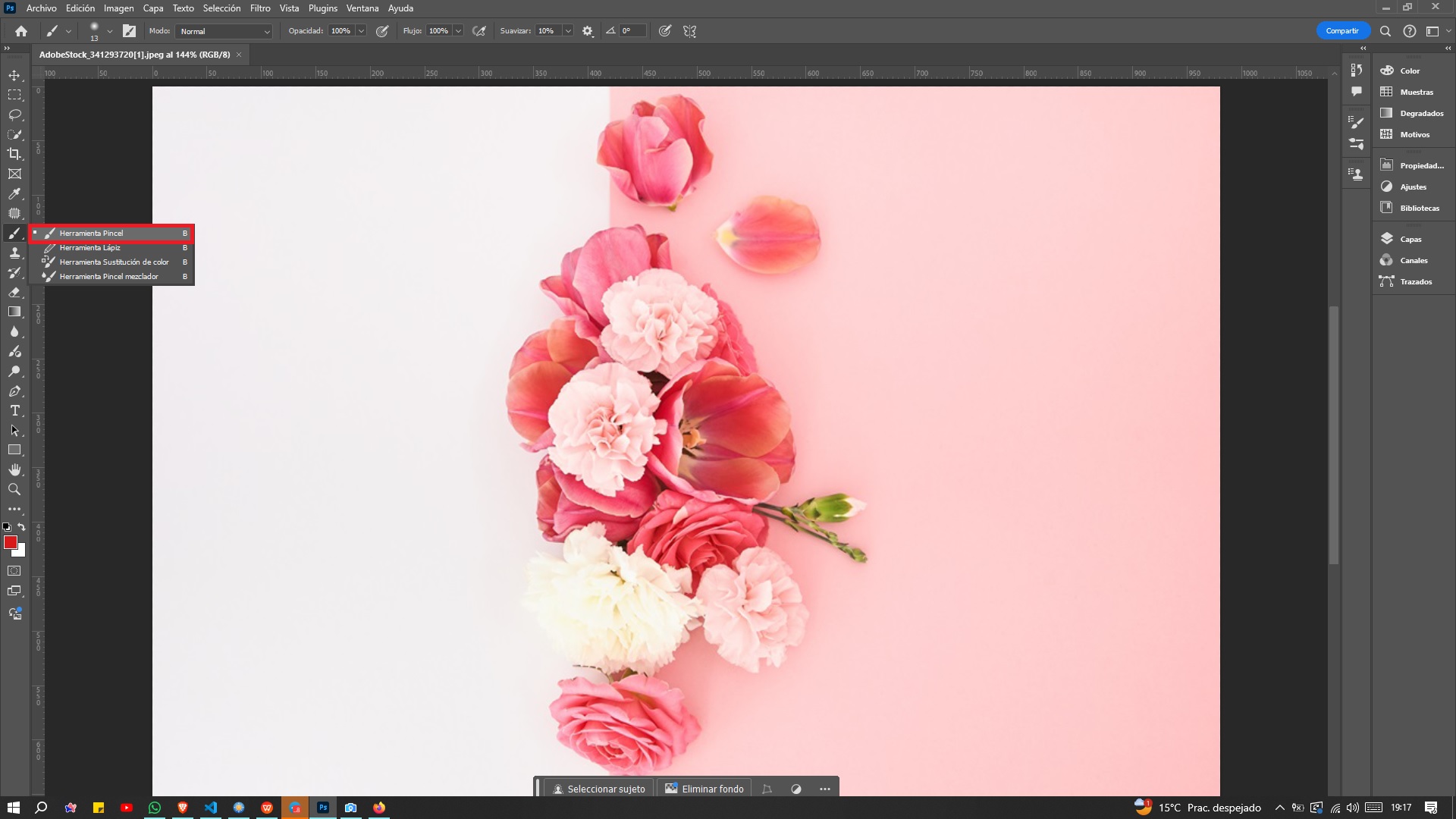
Task: Reset default foreground and background colors
Action: point(7,527)
